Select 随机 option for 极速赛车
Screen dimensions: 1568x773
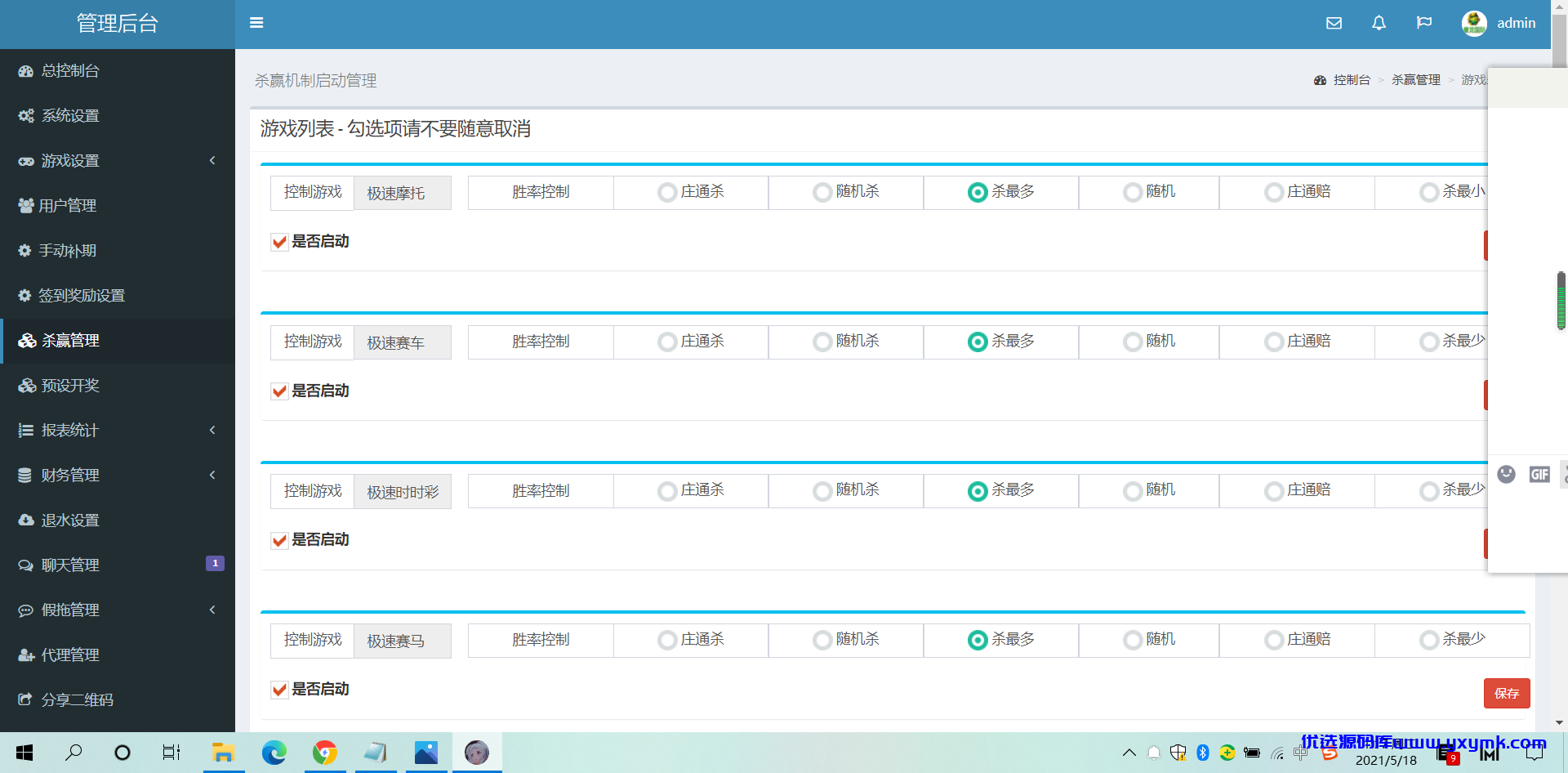(1133, 342)
